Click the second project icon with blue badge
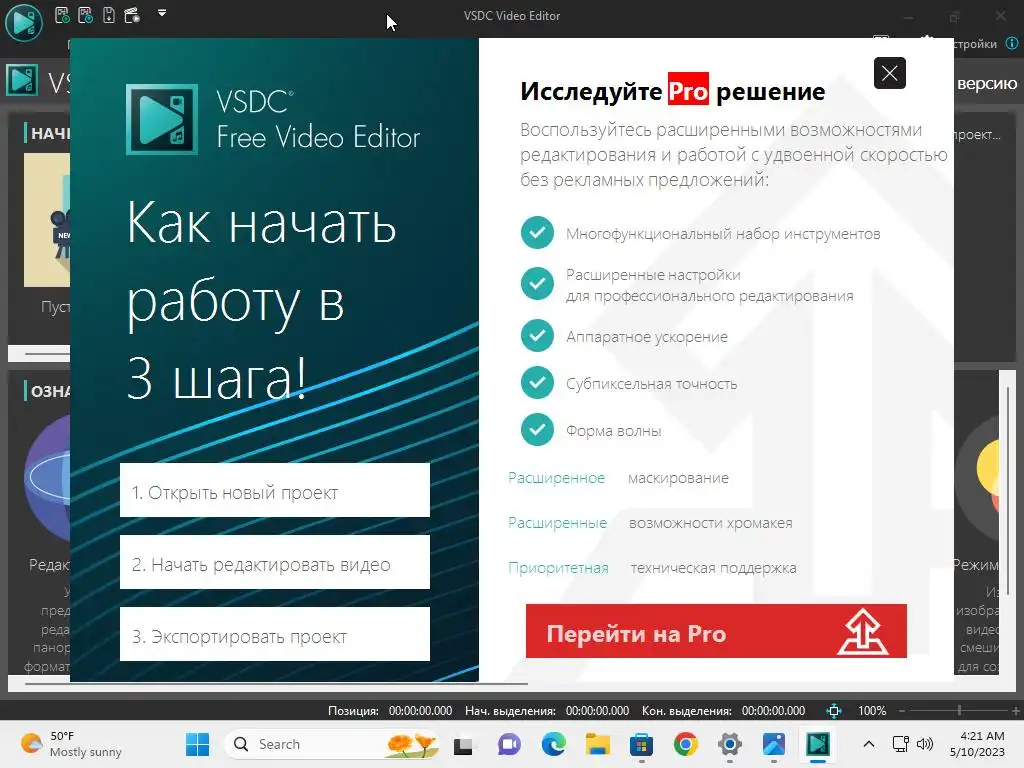 pyautogui.click(x=86, y=15)
